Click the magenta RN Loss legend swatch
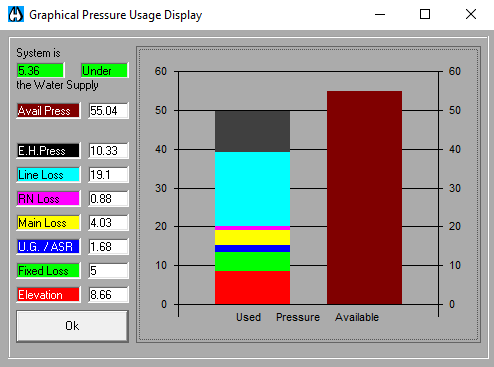This screenshot has height=367, width=494. pyautogui.click(x=48, y=199)
